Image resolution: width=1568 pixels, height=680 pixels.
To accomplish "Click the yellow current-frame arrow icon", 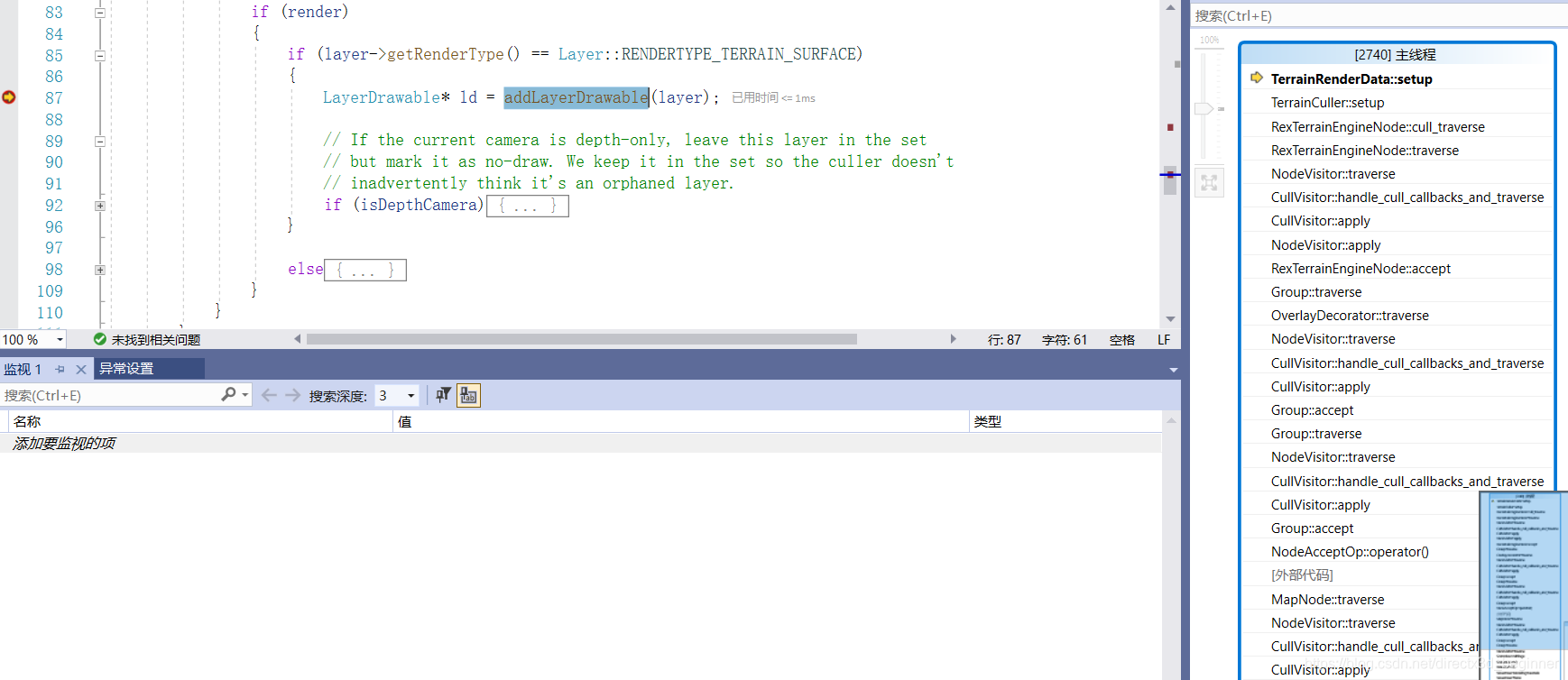I will 1257,78.
